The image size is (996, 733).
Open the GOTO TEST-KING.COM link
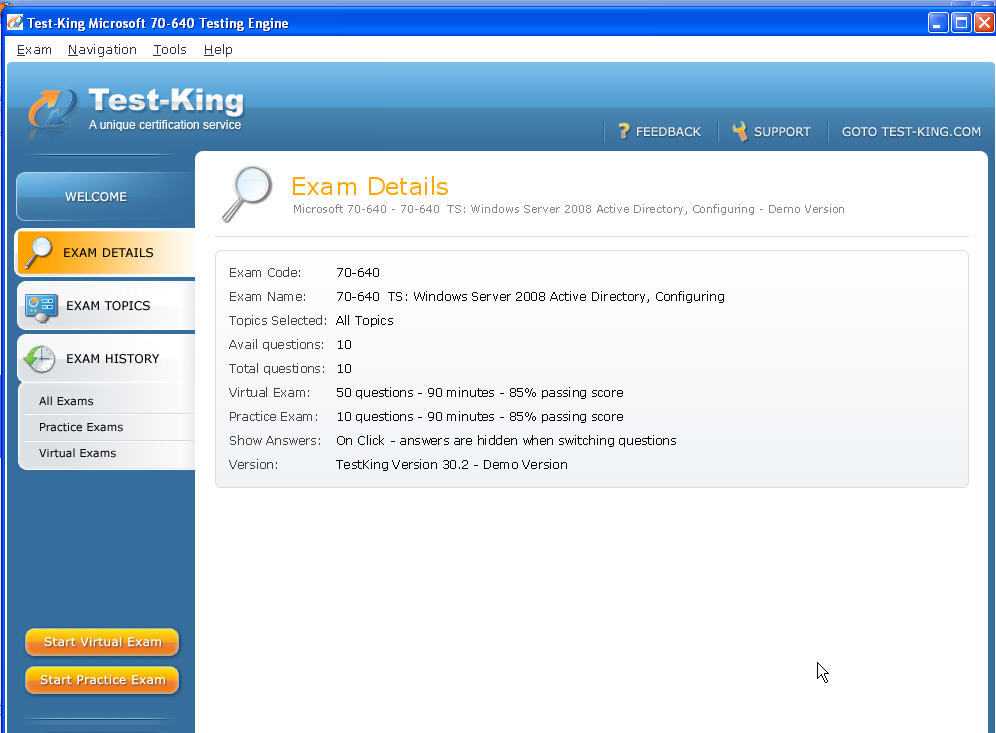point(910,131)
